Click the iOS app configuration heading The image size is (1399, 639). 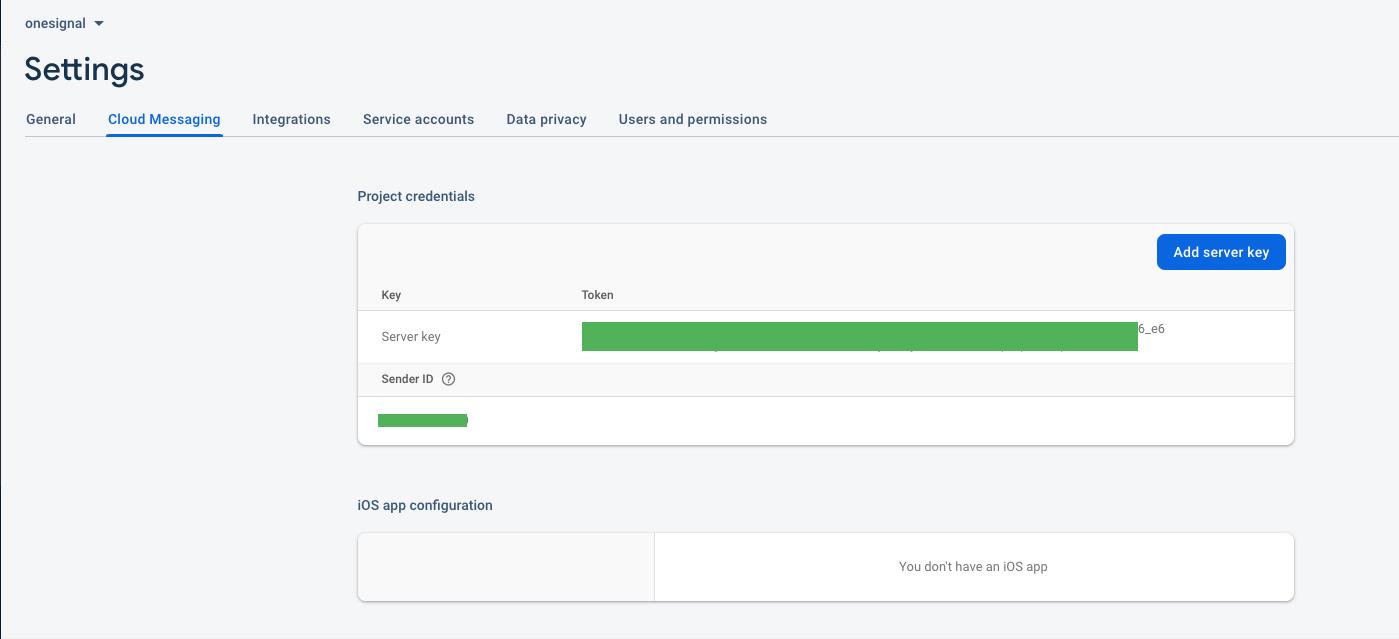pyautogui.click(x=425, y=505)
